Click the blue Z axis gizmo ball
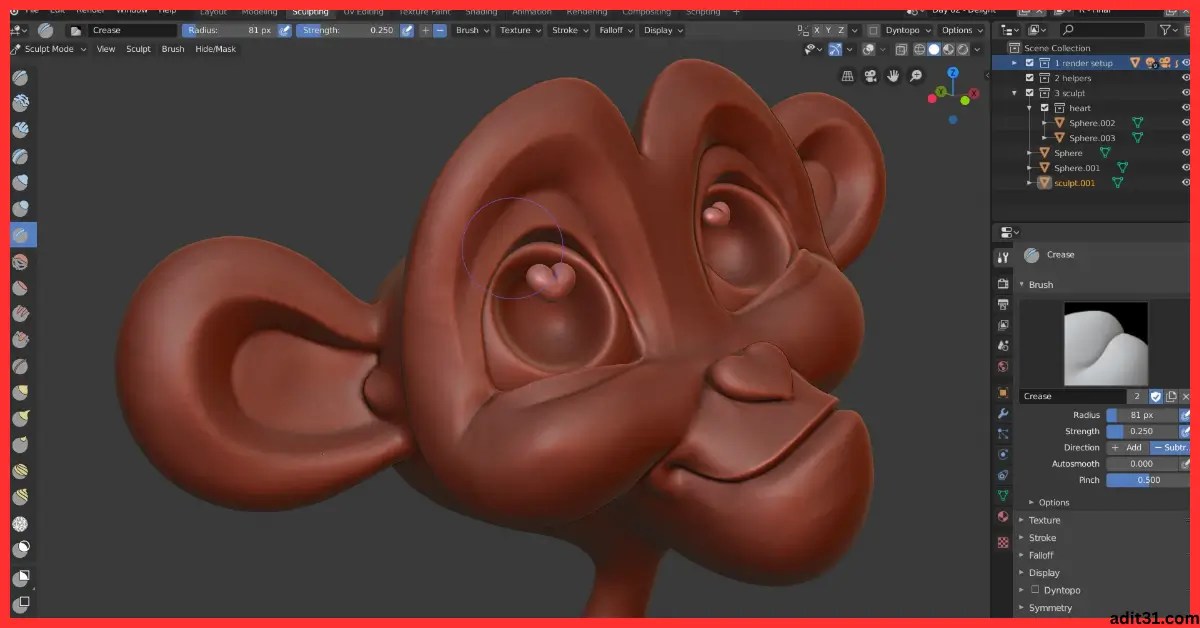Image resolution: width=1200 pixels, height=628 pixels. click(953, 73)
